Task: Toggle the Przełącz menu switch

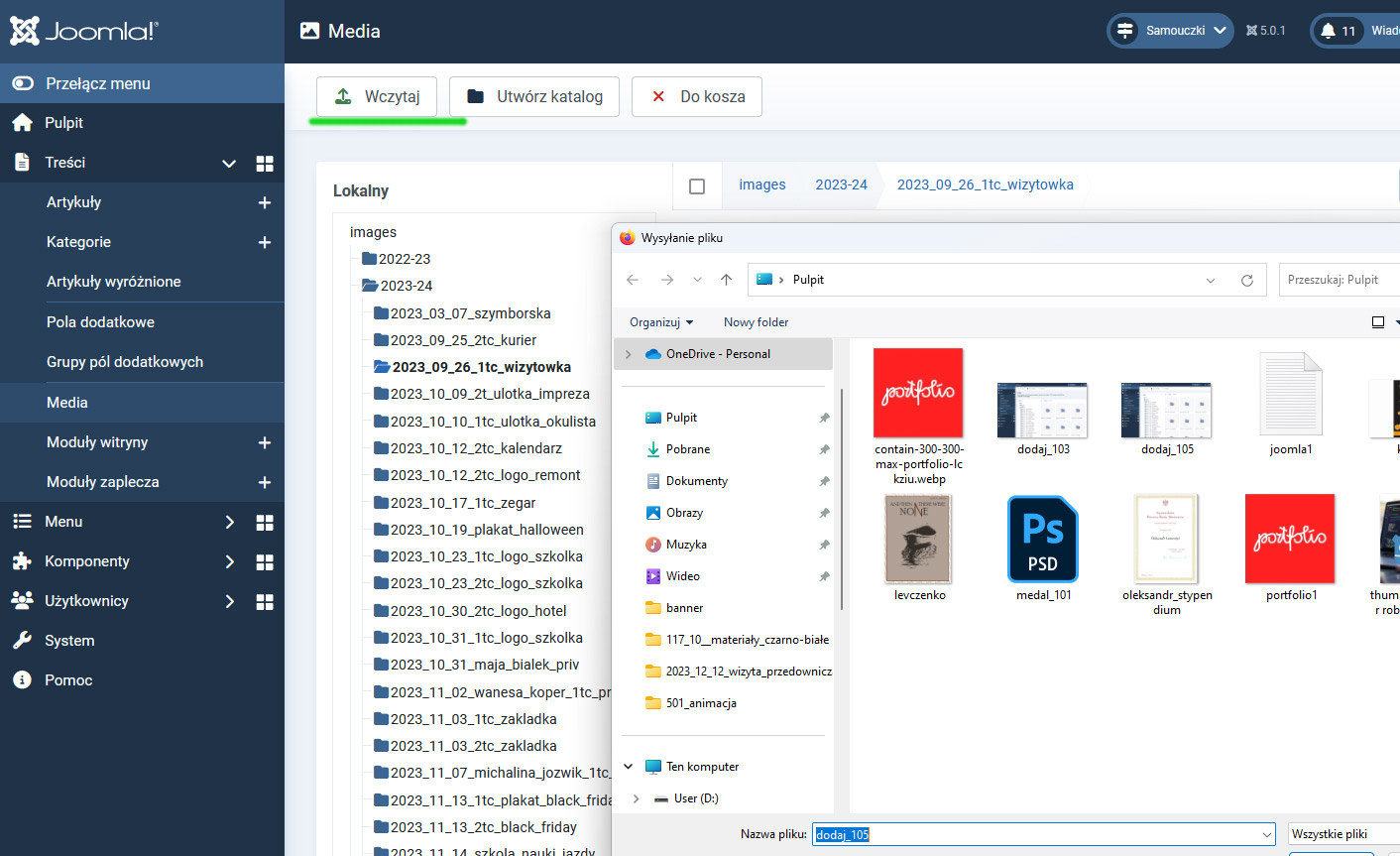Action: click(x=23, y=83)
